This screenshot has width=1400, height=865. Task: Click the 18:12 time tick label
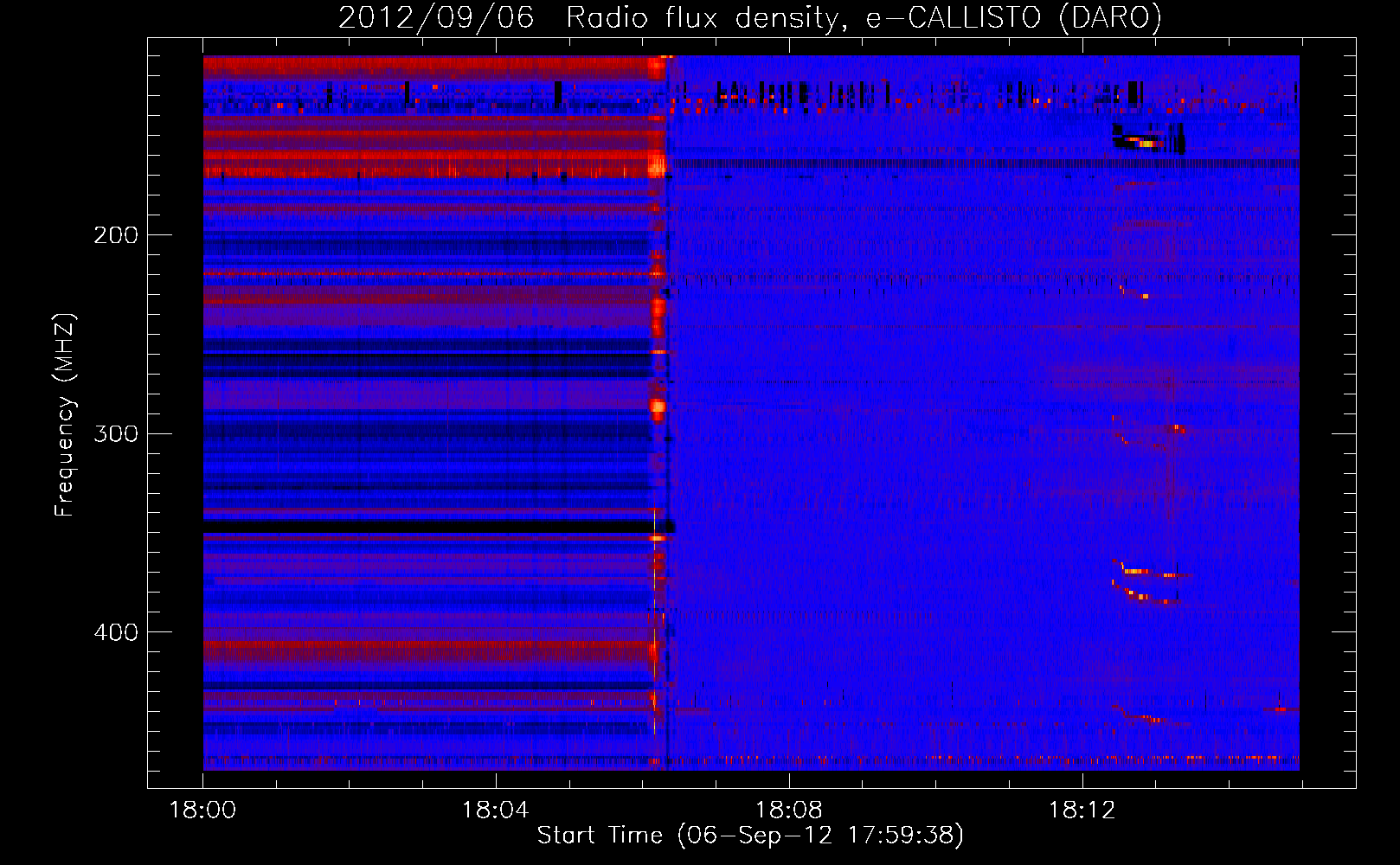click(x=1082, y=811)
